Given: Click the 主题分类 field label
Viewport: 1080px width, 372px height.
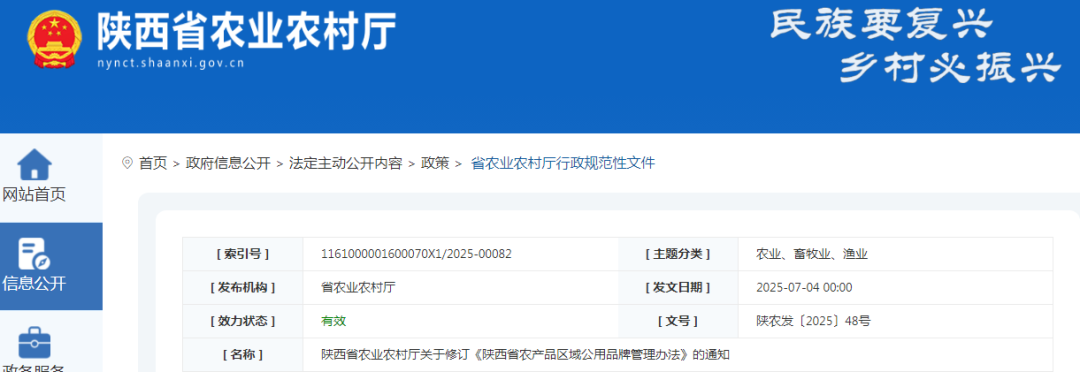Looking at the screenshot, I should (x=678, y=254).
